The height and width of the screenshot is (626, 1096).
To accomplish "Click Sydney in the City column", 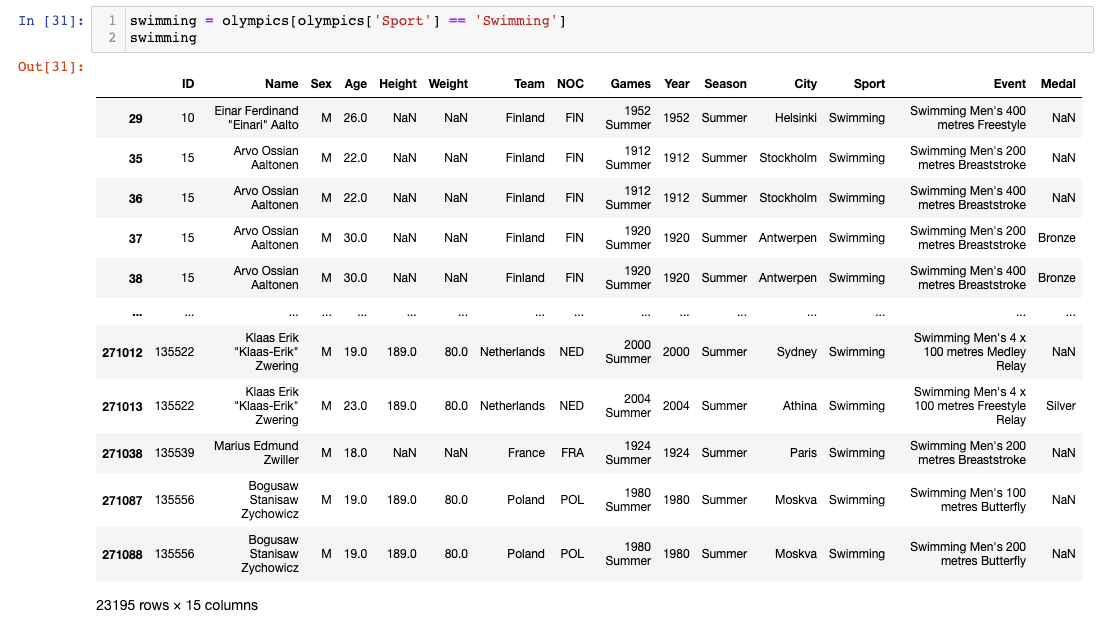I will [x=797, y=352].
